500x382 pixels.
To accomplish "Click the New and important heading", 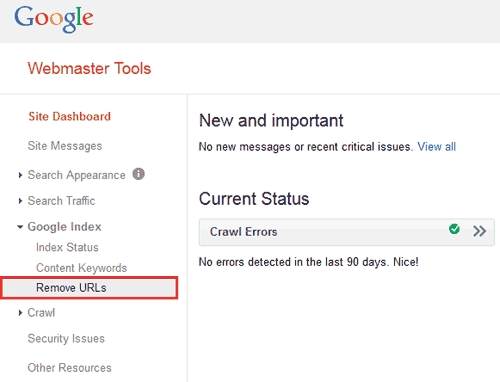I will click(271, 121).
